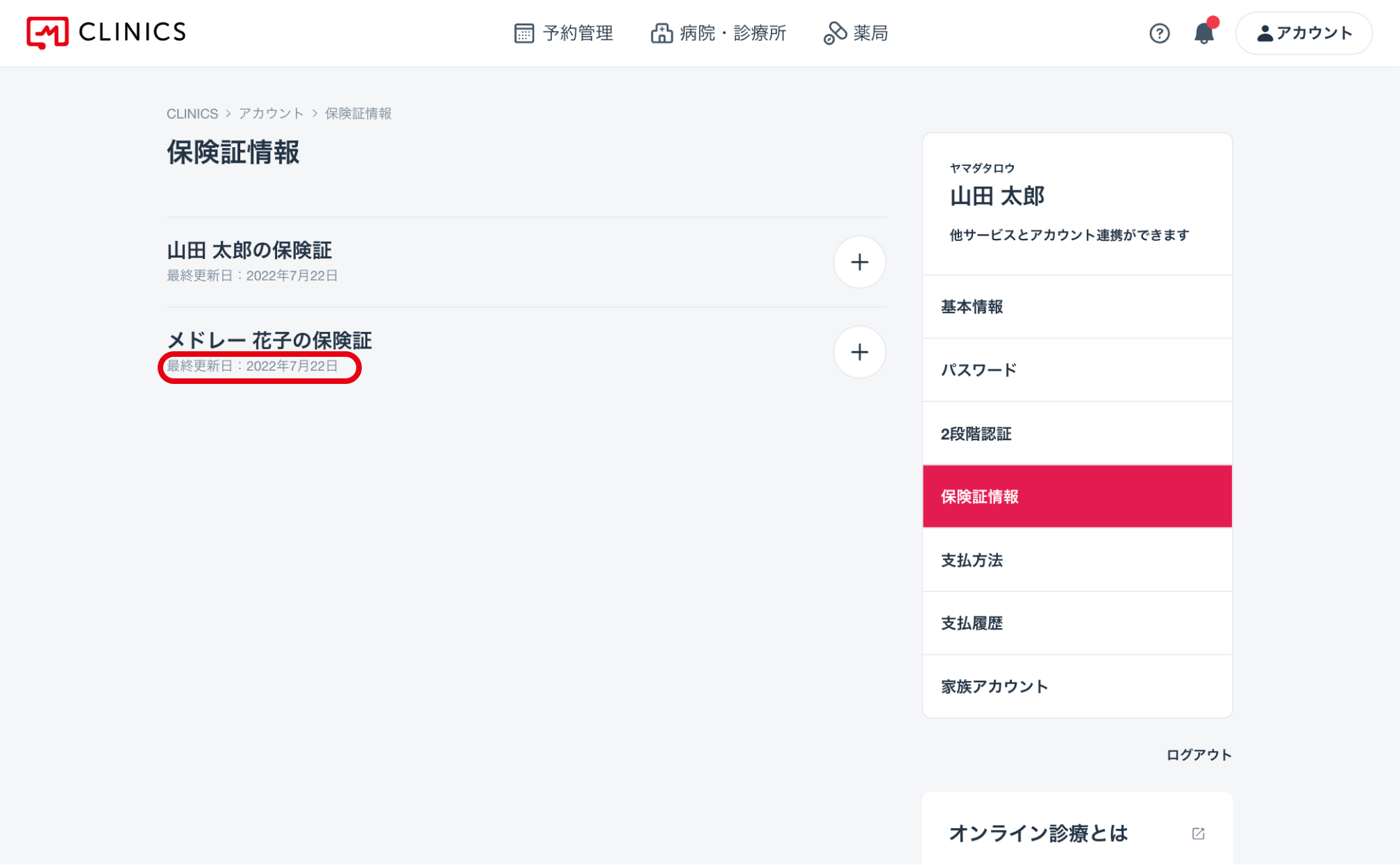Click 最終更新日 under メドレー 花子の保険証
This screenshot has width=1400, height=865.
tap(252, 366)
